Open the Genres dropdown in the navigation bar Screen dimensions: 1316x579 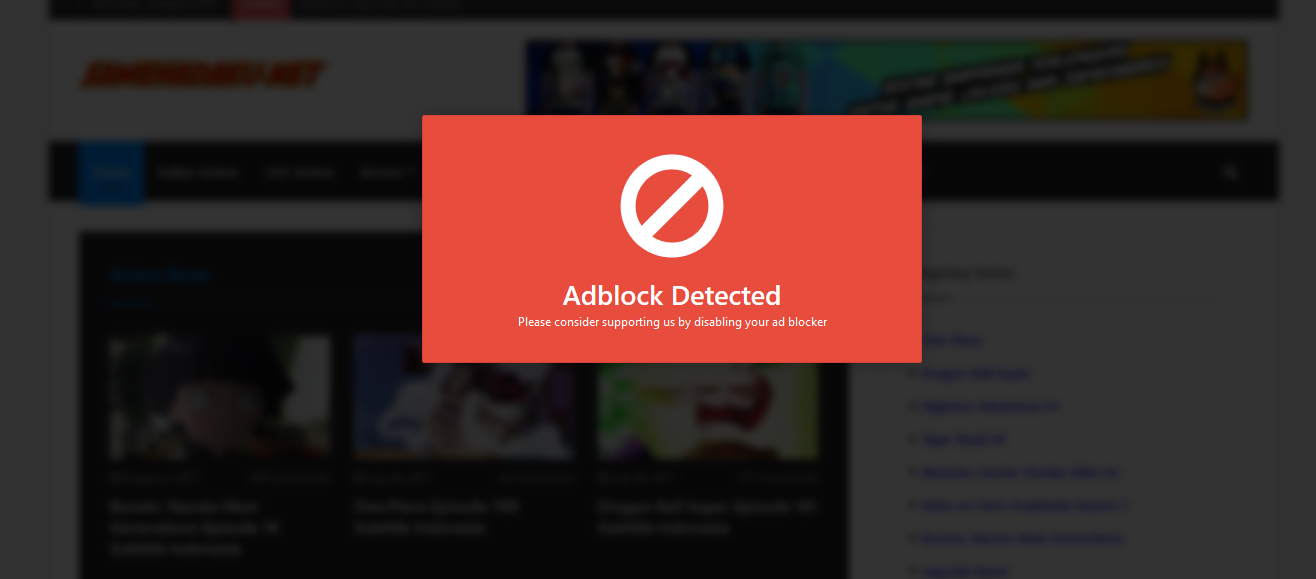[386, 172]
